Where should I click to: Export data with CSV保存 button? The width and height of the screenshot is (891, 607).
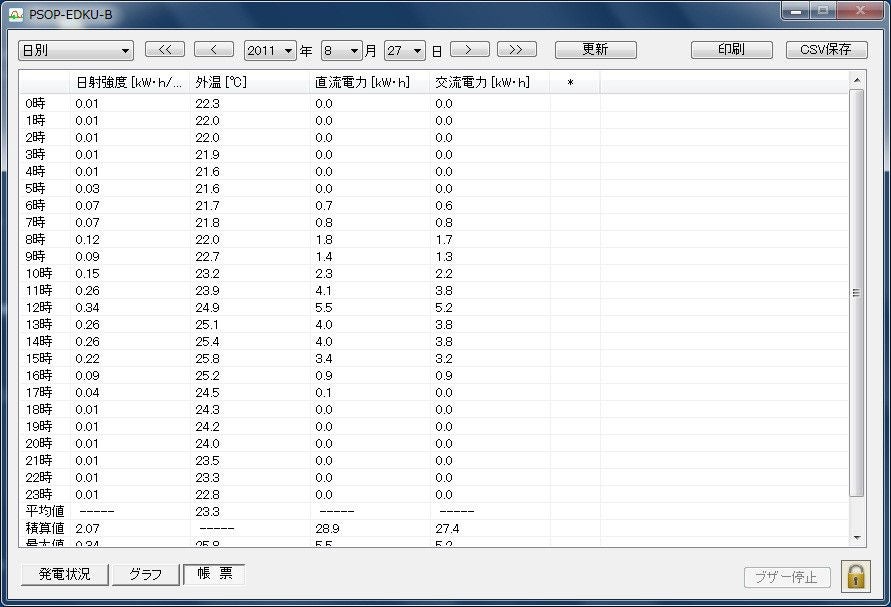click(x=825, y=50)
